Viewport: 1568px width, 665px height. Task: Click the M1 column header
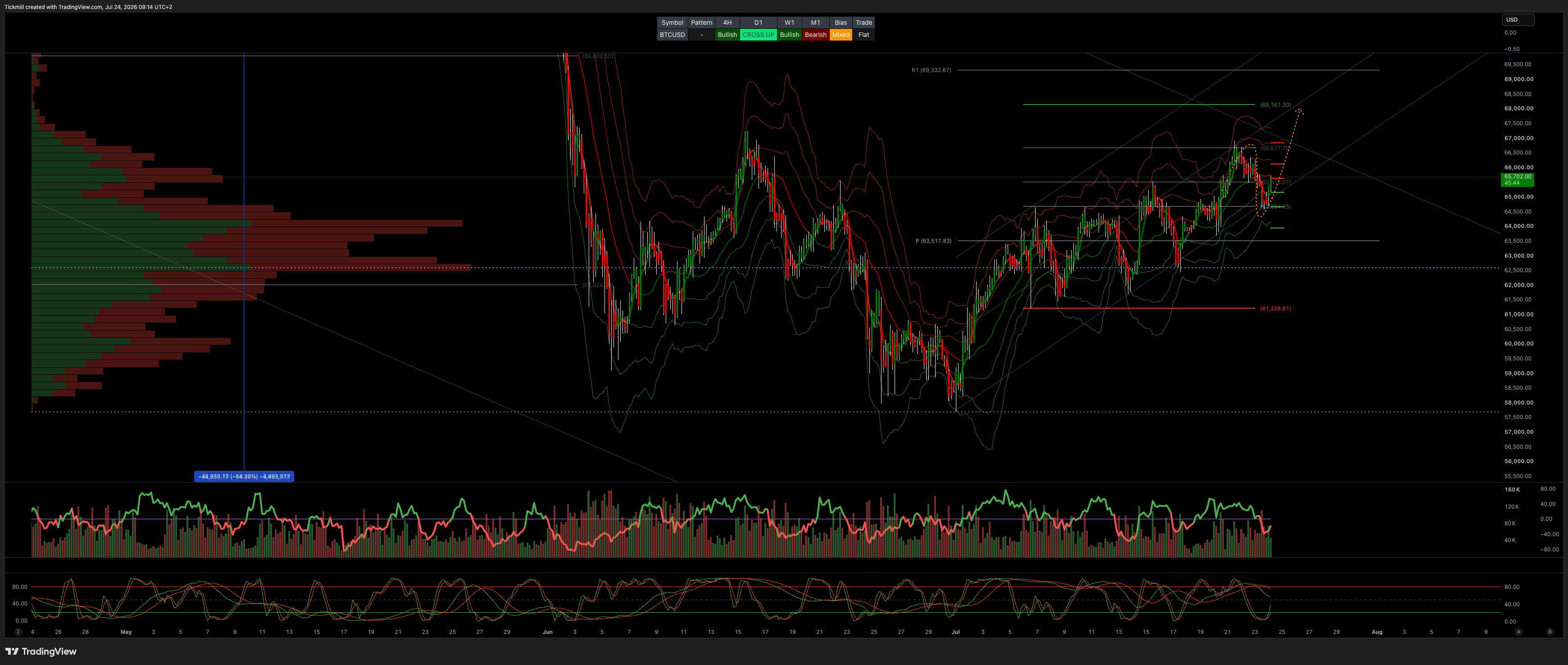tap(815, 23)
